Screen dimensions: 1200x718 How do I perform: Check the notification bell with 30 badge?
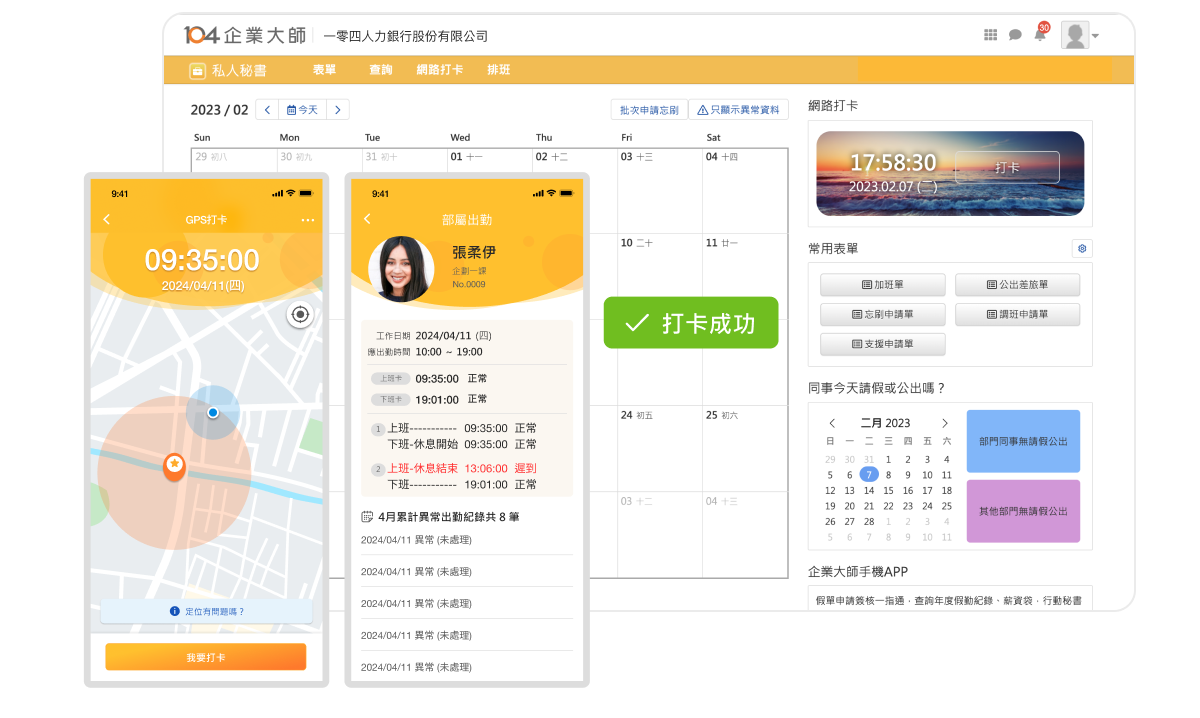[1040, 34]
